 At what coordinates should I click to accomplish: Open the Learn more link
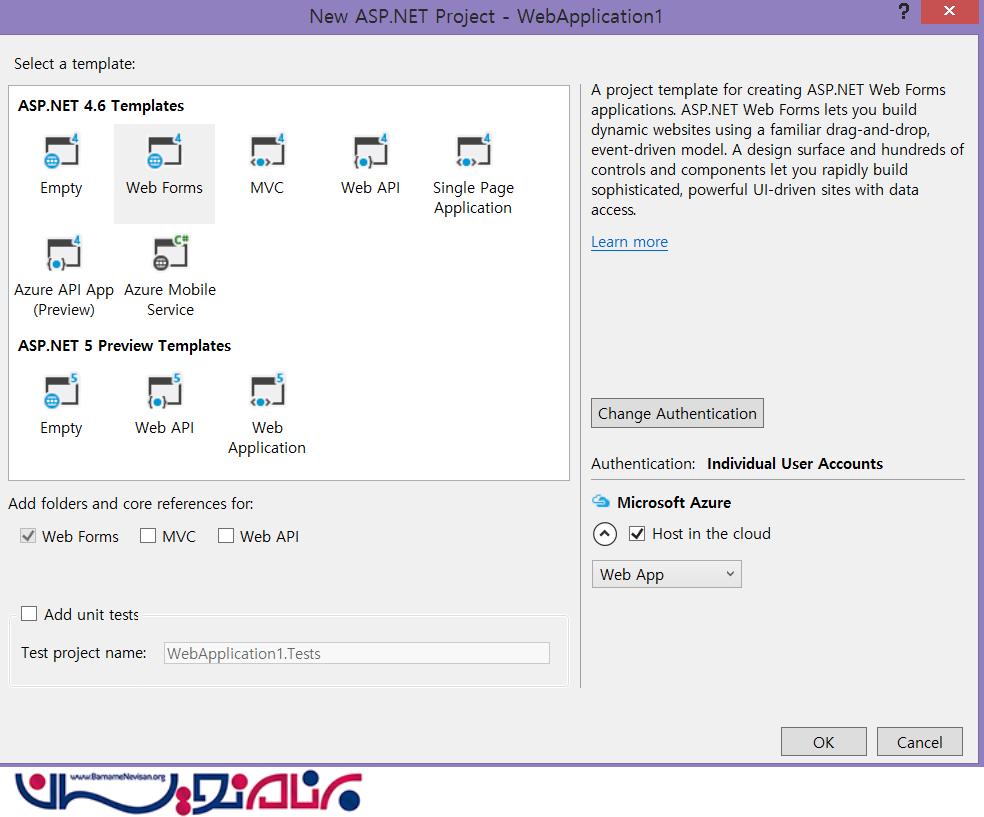point(629,242)
